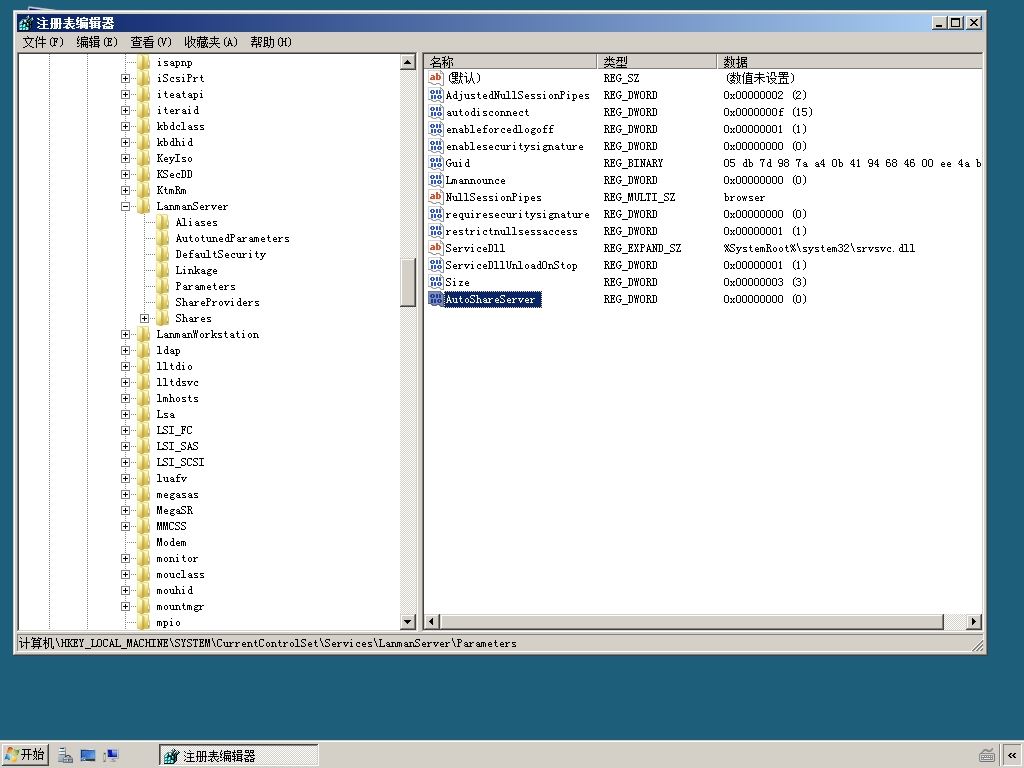
Task: Select the AdjustedNullSessionPipes value
Action: point(517,95)
